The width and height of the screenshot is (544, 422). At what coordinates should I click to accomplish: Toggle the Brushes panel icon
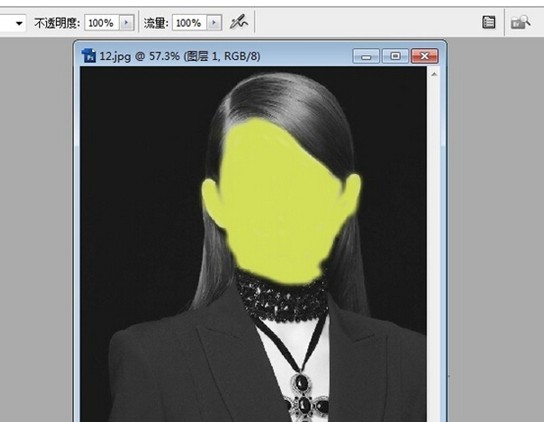point(488,22)
